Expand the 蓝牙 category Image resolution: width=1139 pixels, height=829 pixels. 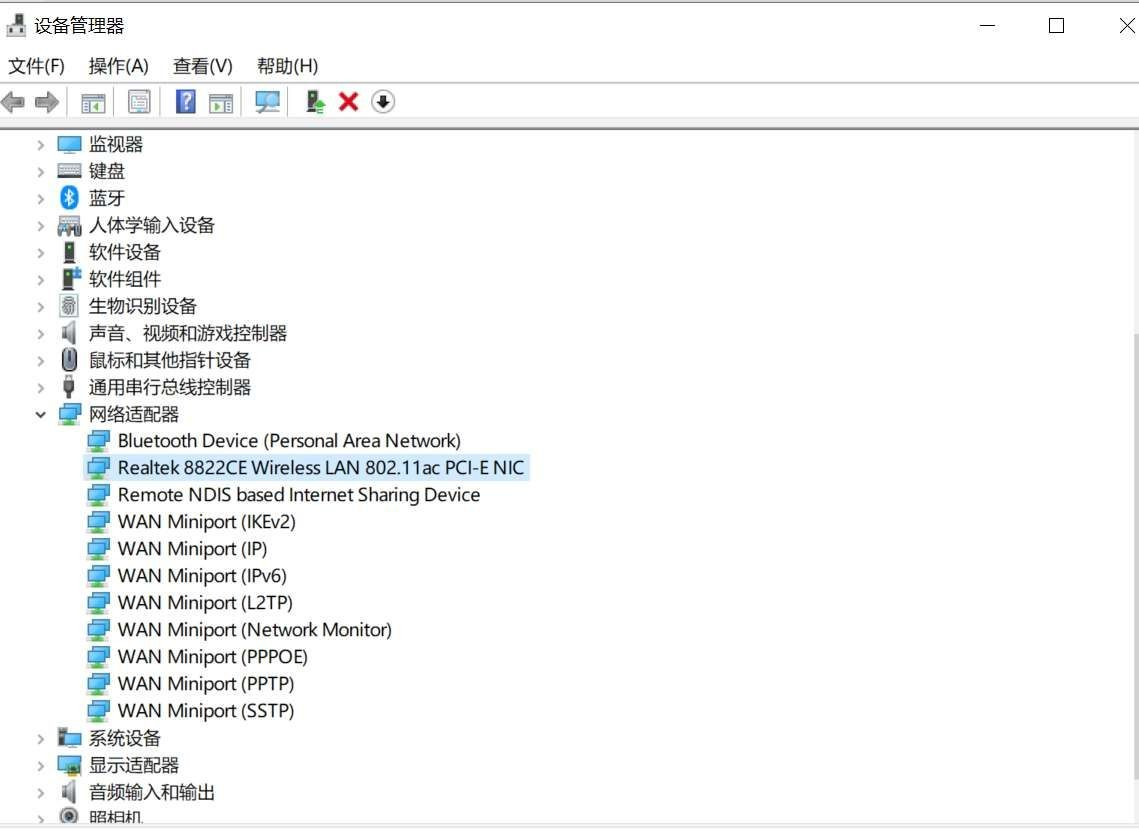tap(41, 198)
